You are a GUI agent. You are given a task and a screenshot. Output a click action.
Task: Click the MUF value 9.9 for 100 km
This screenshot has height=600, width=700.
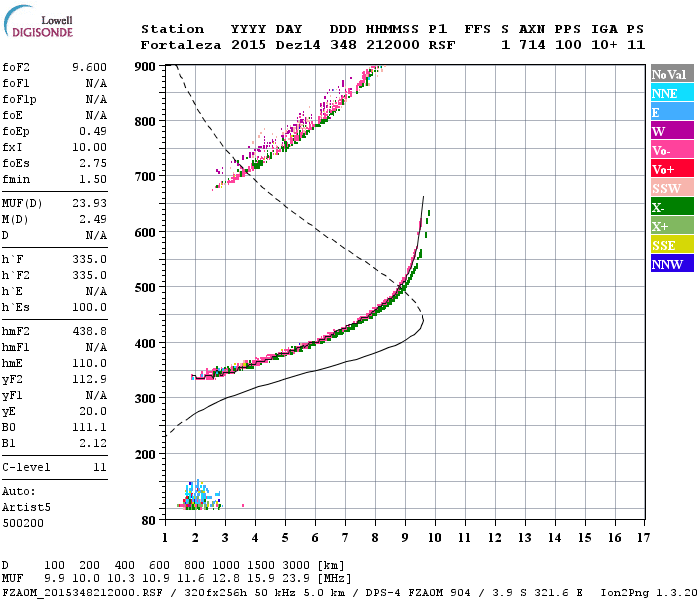(x=54, y=578)
